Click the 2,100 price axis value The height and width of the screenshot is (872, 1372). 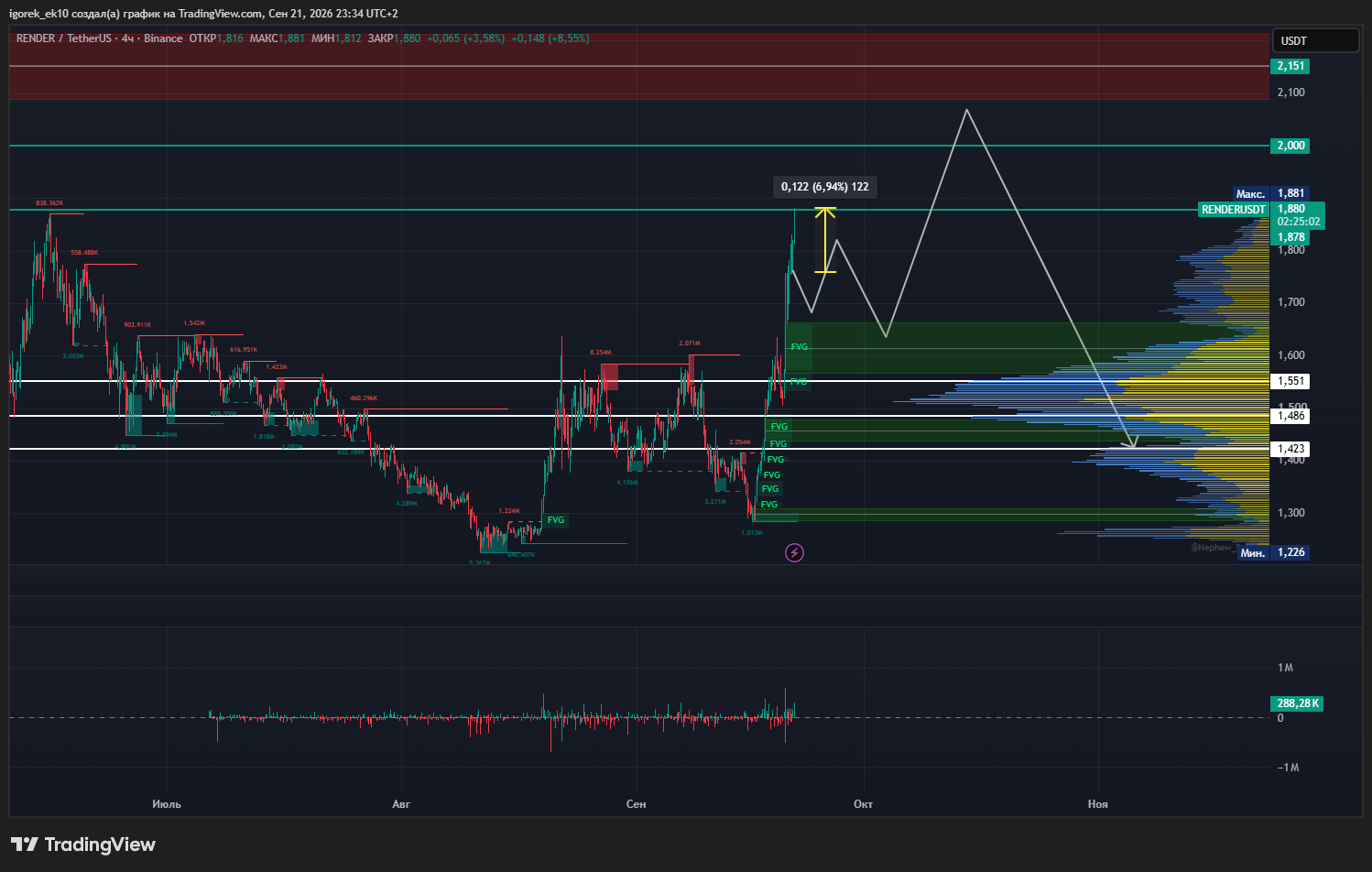coord(1291,93)
